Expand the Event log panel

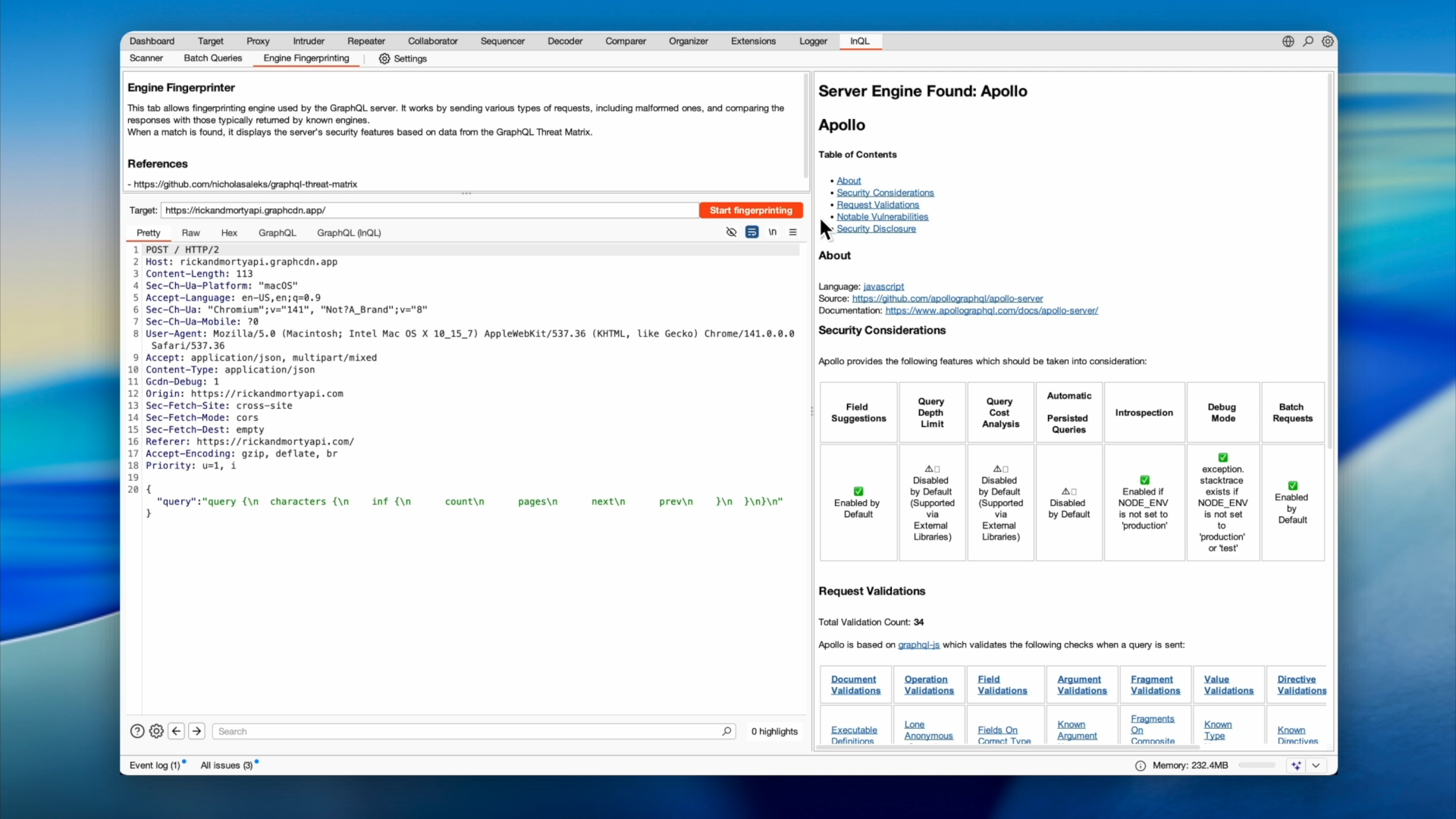154,765
